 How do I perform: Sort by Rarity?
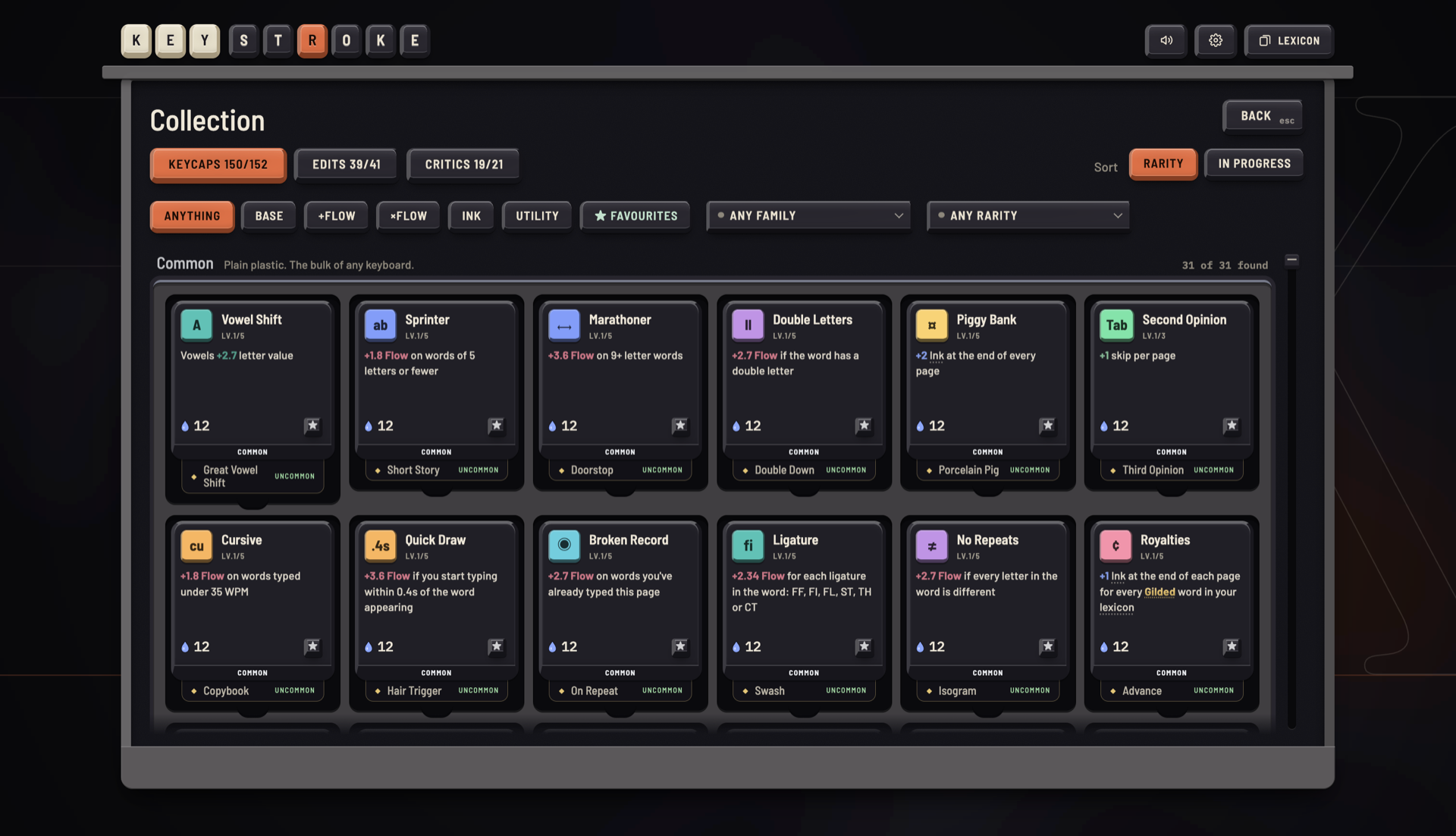click(1163, 164)
